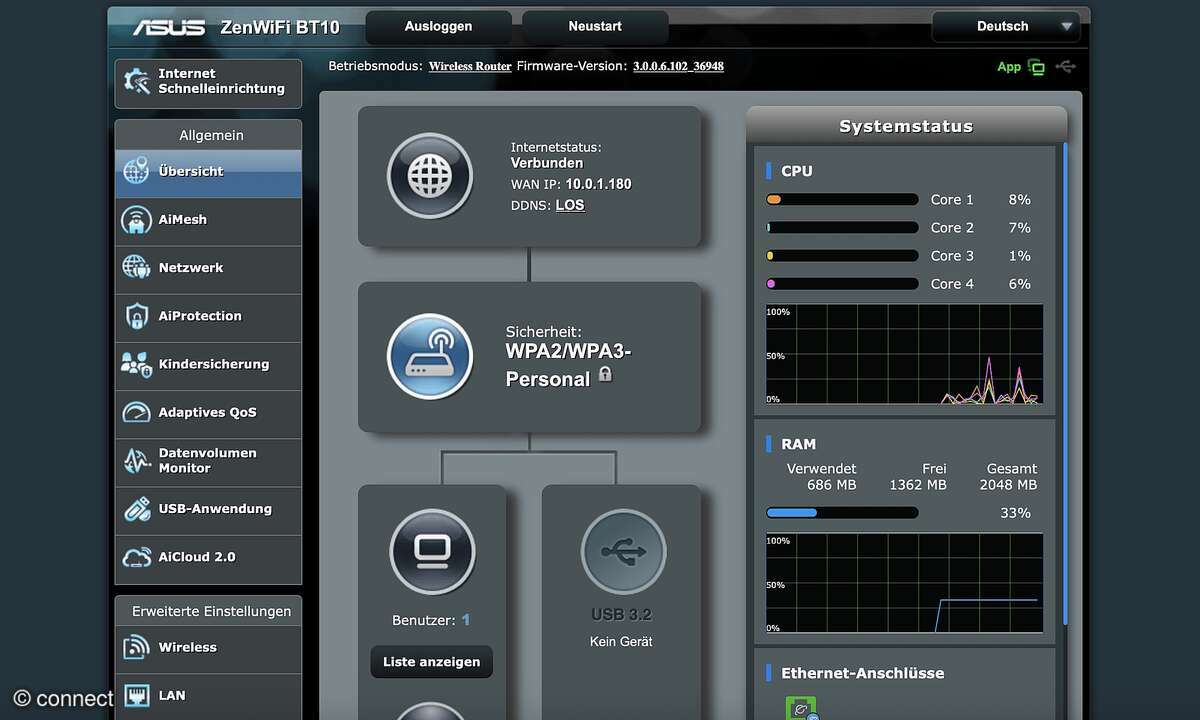Click the Internet globe status icon

tap(430, 176)
